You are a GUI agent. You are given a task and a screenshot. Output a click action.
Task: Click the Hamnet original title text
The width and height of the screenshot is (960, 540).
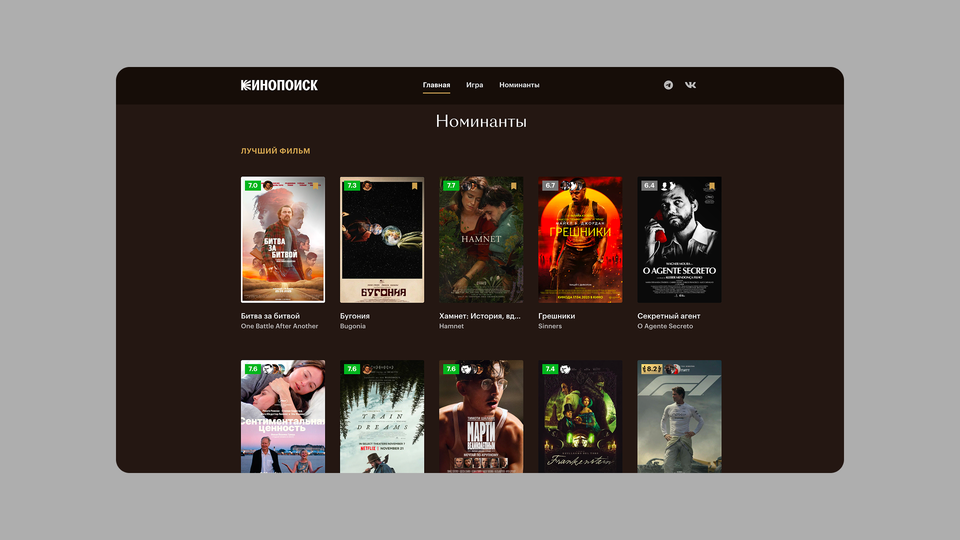[451, 326]
